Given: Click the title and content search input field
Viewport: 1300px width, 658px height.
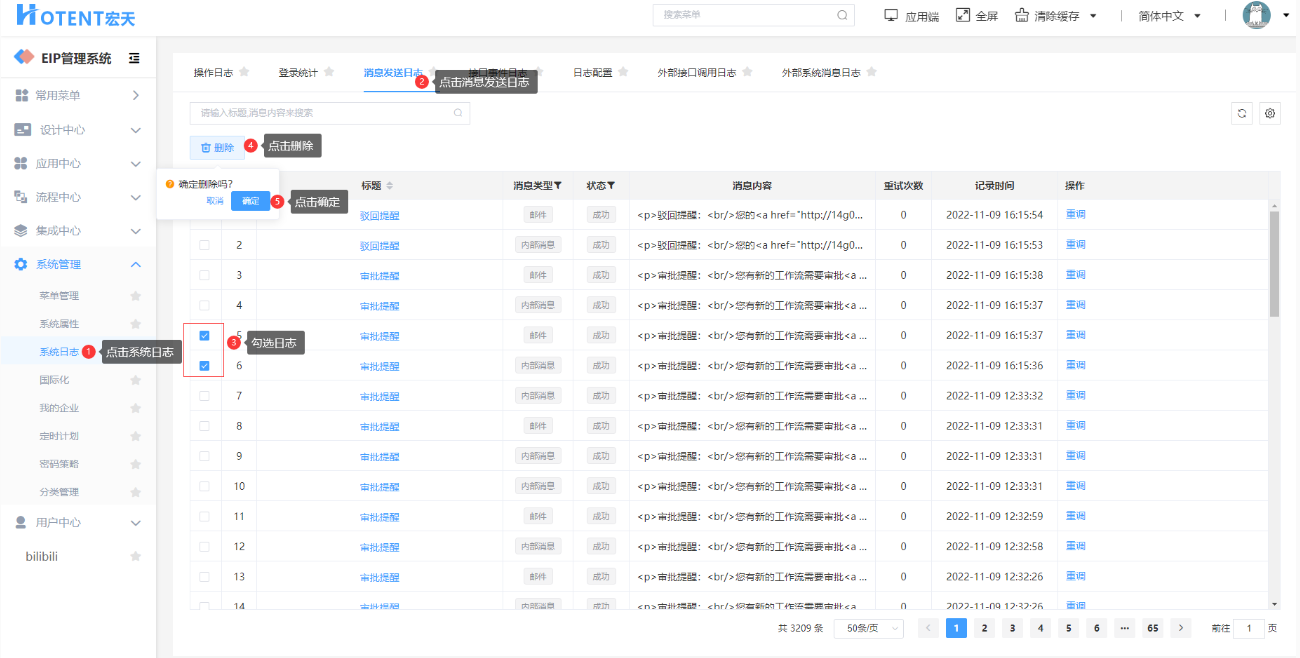Looking at the screenshot, I should pos(320,113).
